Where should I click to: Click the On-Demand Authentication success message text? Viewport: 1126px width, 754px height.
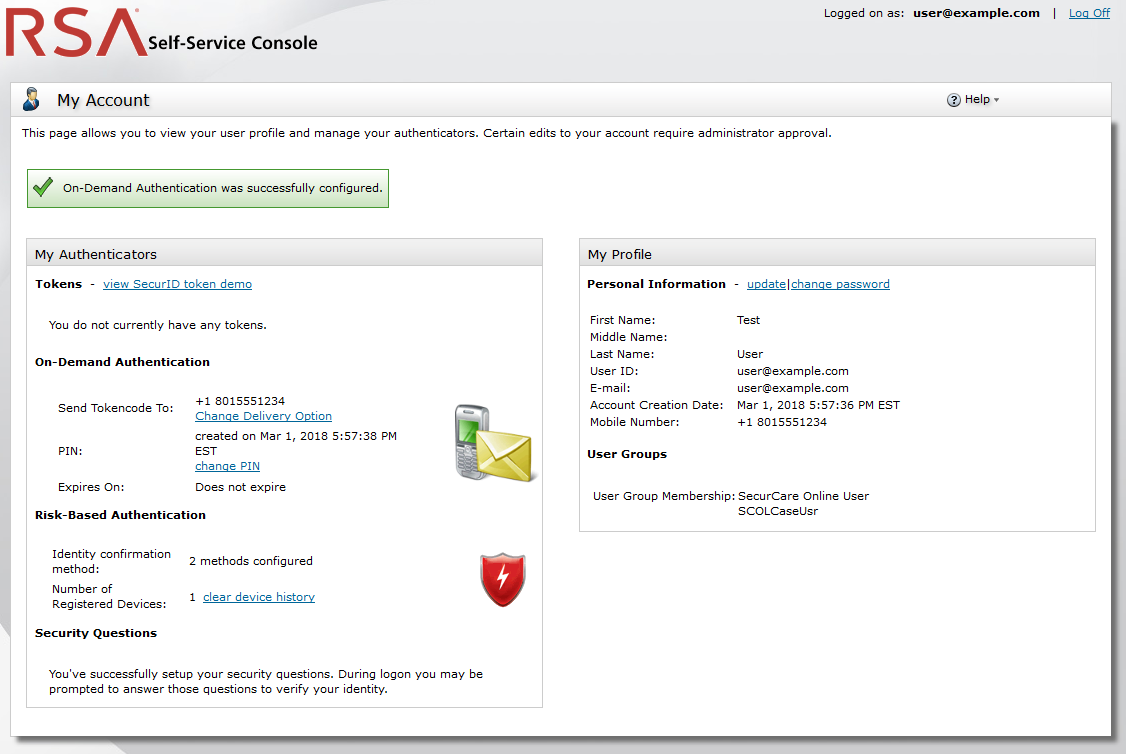click(222, 187)
